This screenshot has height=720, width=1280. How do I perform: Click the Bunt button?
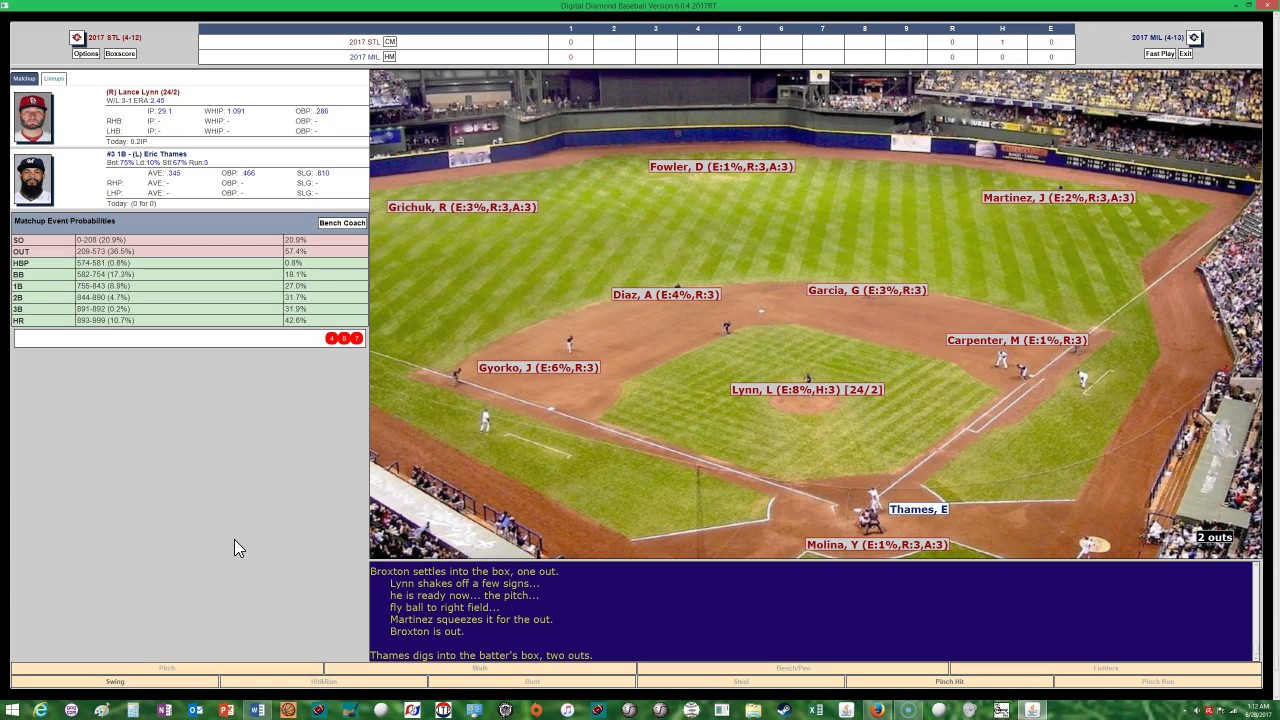click(x=532, y=682)
